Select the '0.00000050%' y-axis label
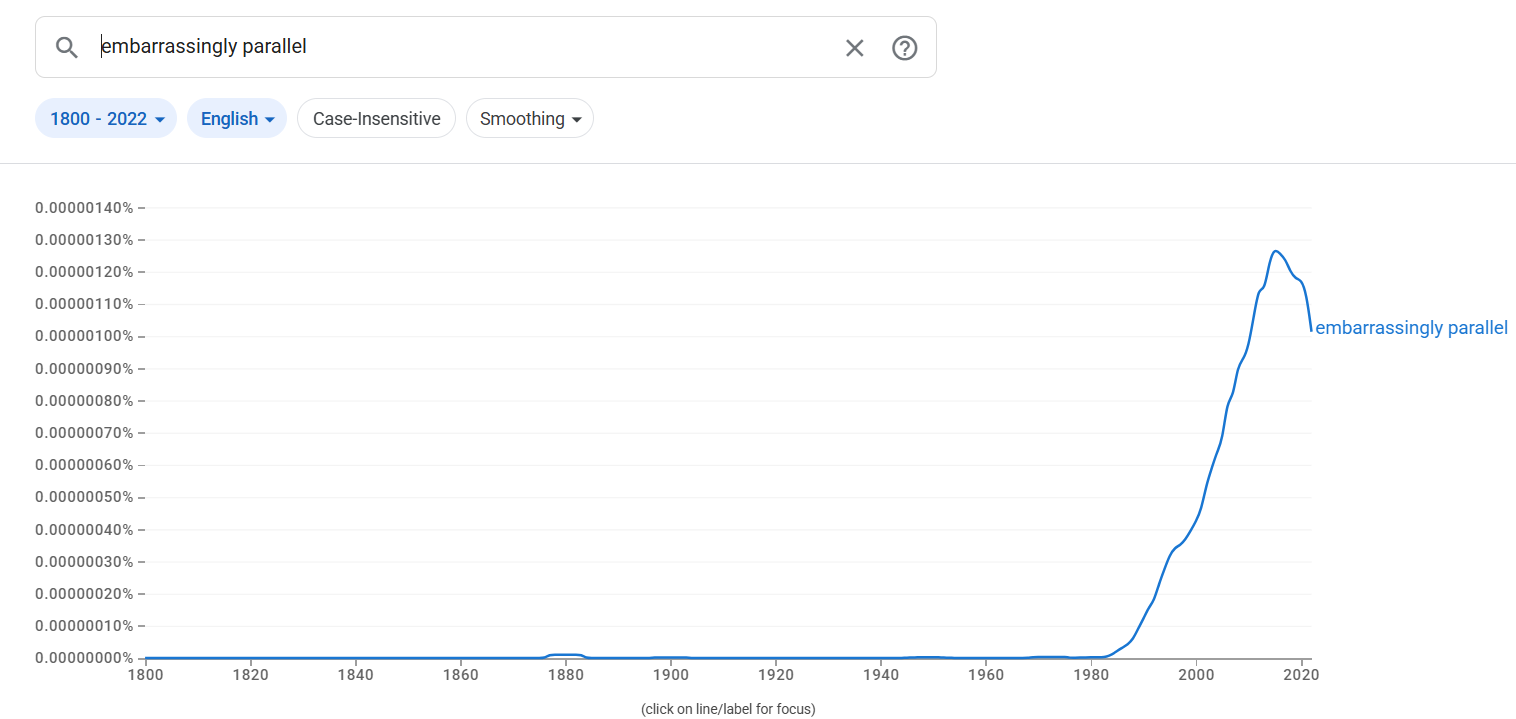Screen dimensions: 1516x719 84,497
